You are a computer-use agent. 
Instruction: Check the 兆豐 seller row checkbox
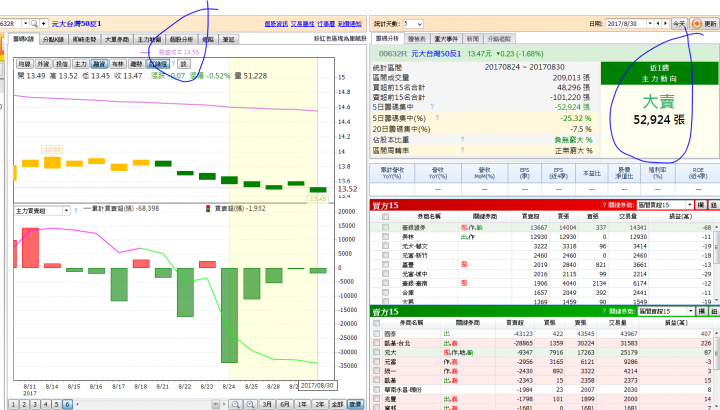point(377,399)
